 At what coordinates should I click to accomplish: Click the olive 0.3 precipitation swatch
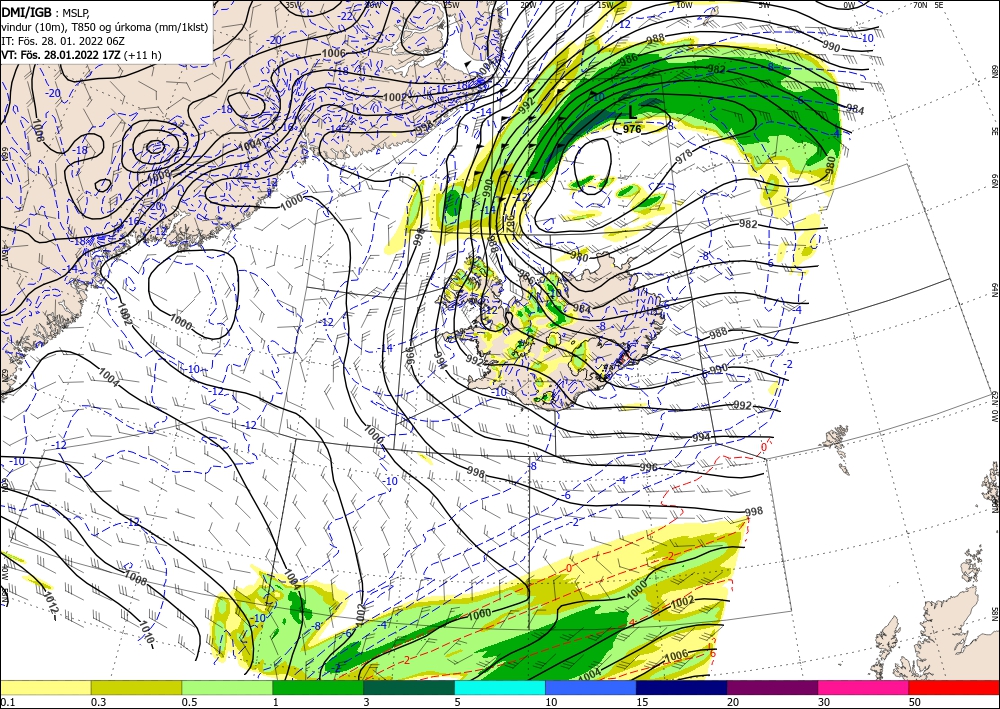tap(136, 687)
